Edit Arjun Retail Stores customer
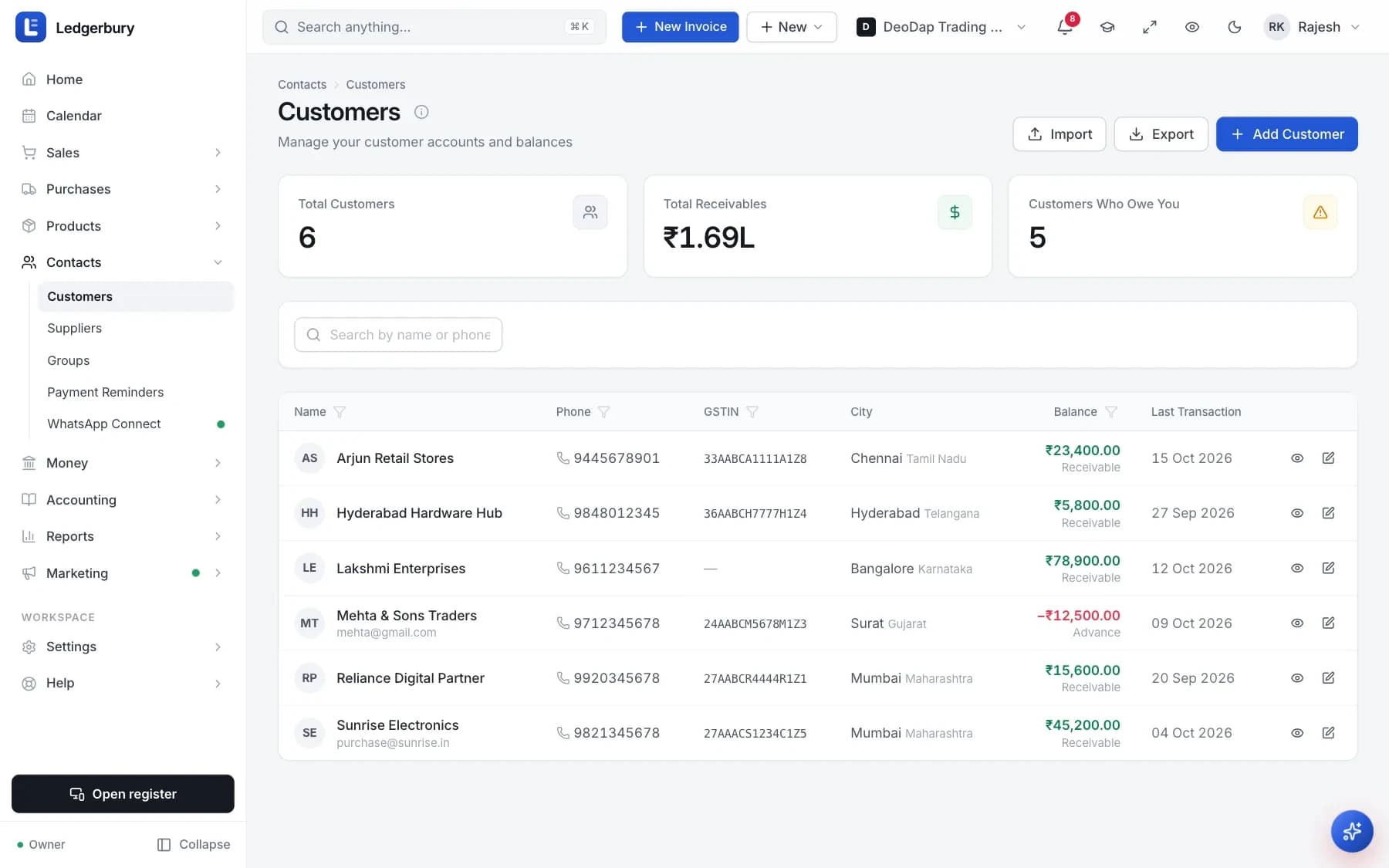1389x868 pixels. pyautogui.click(x=1328, y=458)
